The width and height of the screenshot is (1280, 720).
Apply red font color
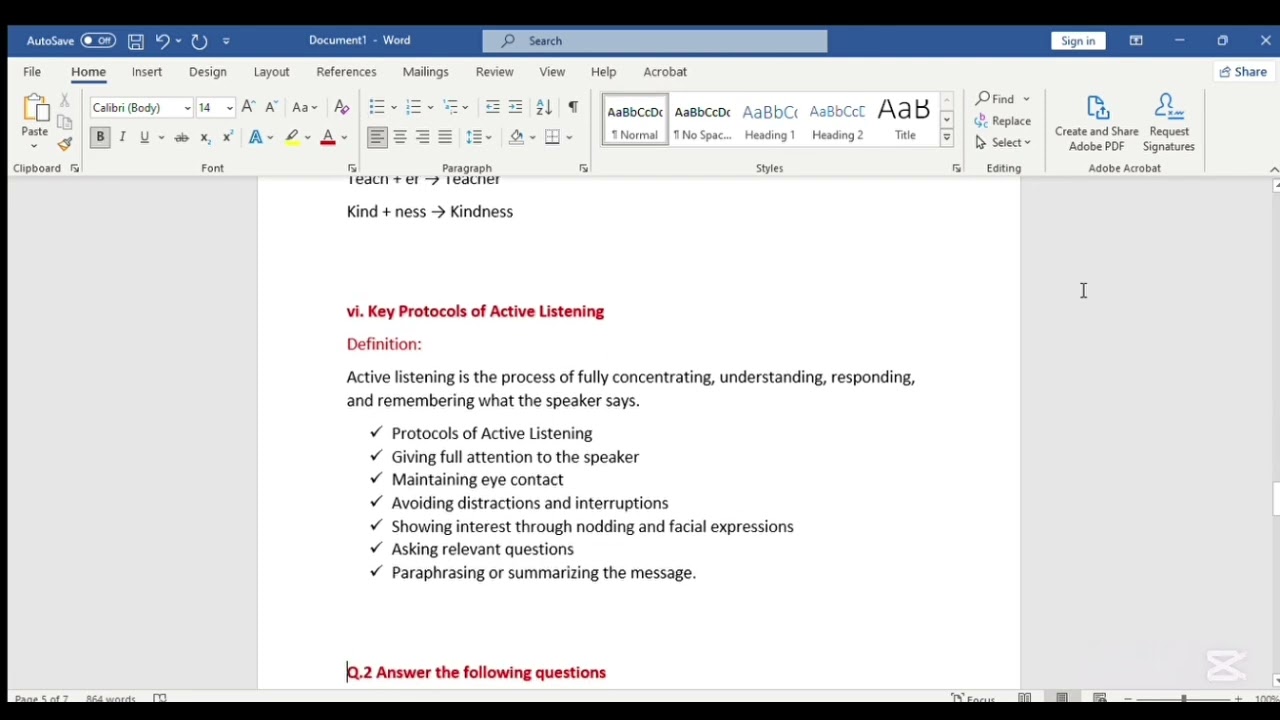pos(328,138)
